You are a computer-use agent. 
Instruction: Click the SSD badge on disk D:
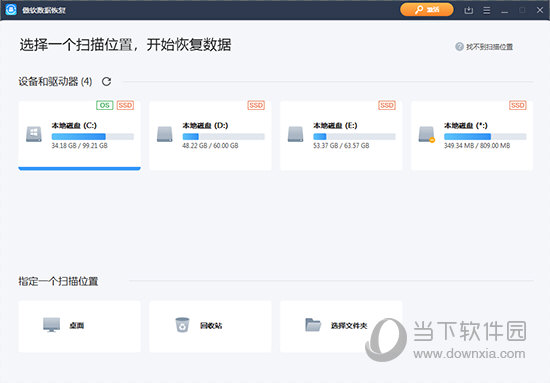pos(256,105)
